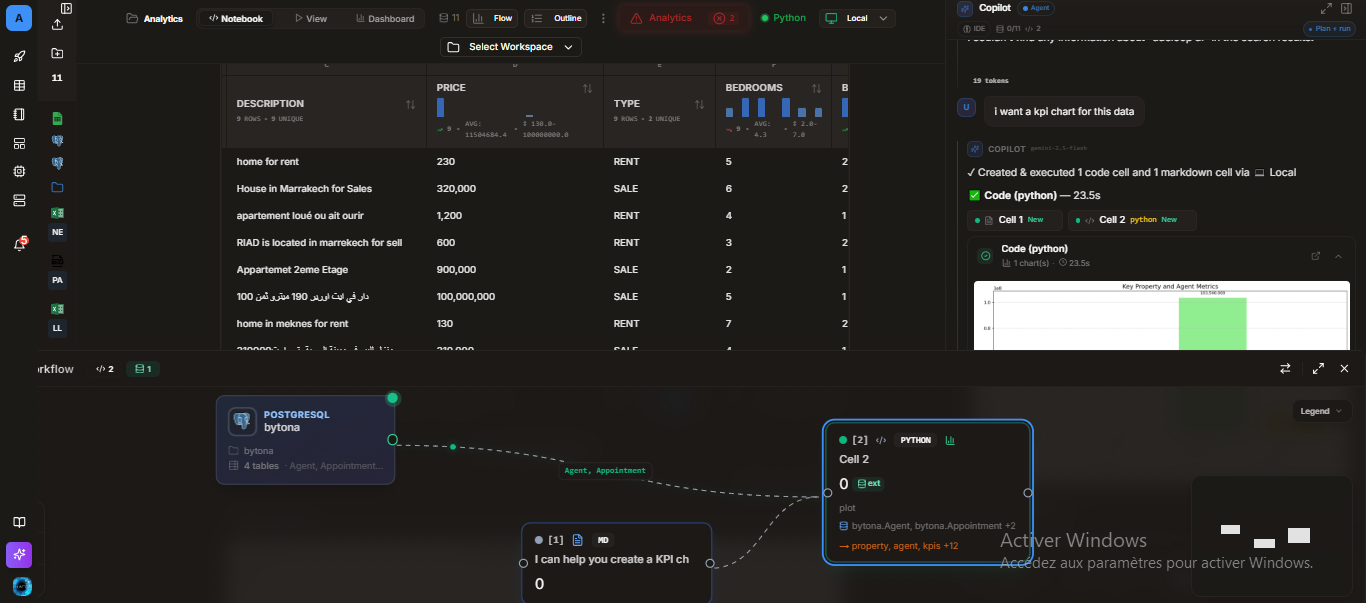The height and width of the screenshot is (603, 1366).
Task: Open the purple AI sparkle assistant icon
Action: tap(19, 554)
